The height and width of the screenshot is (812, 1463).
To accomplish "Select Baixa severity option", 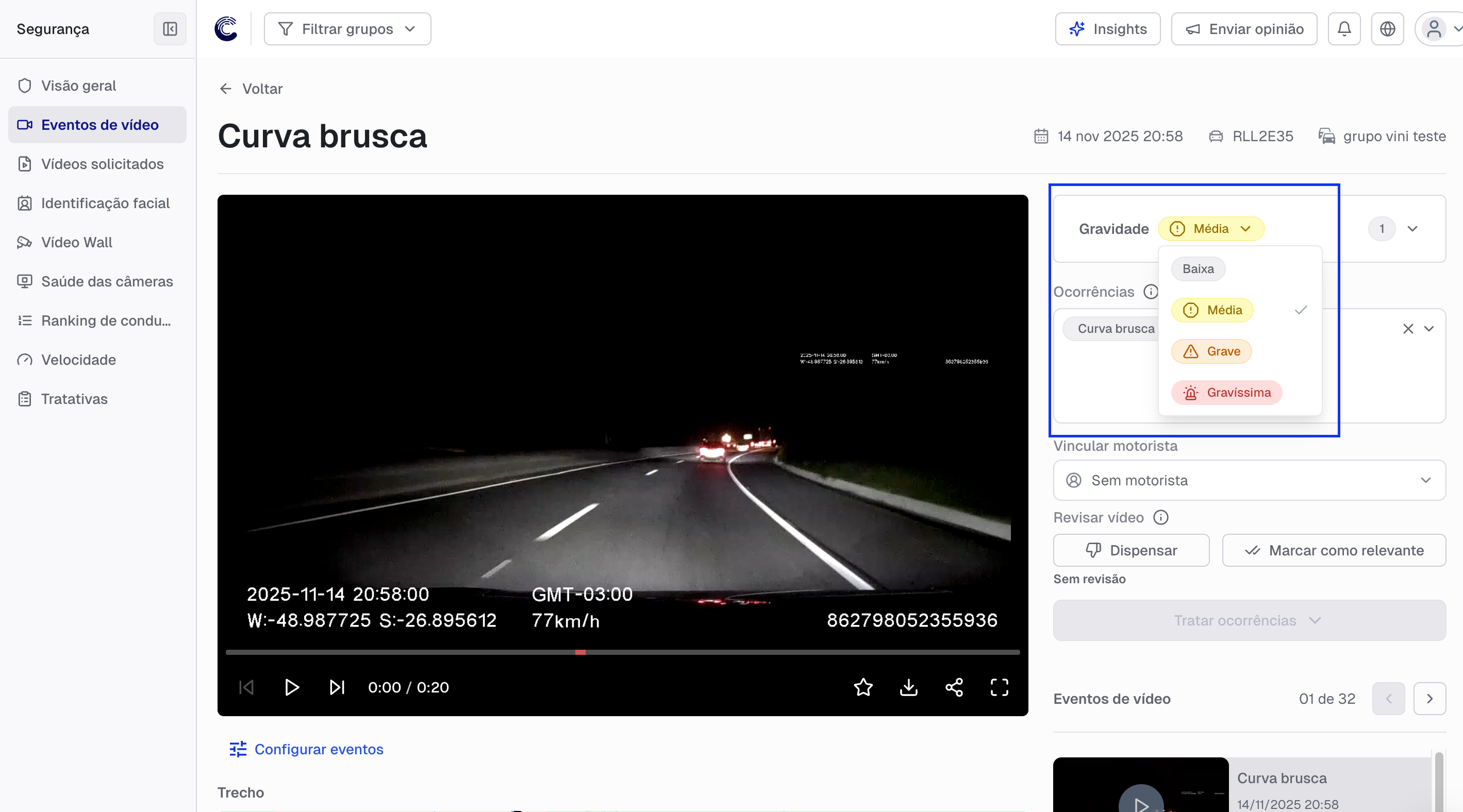I will 1198,269.
